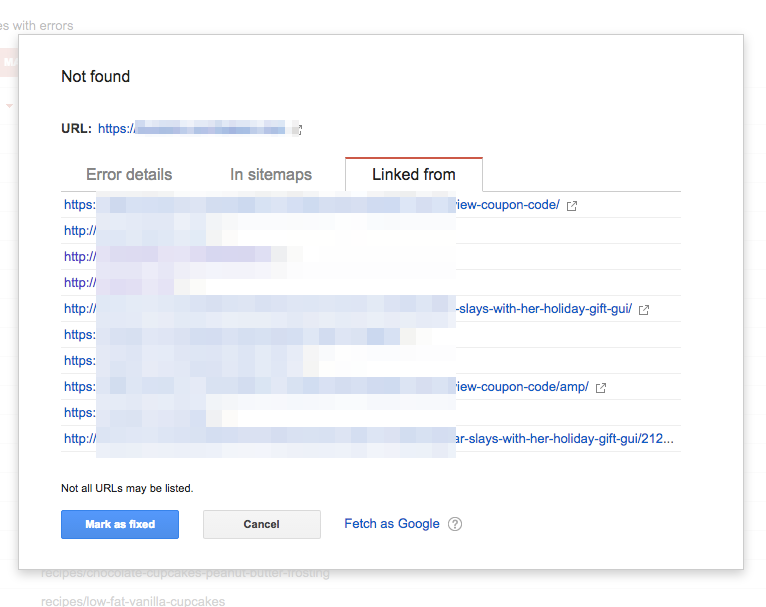Click the chocolate-cupcakes-peanut-butter-frosting row
Screen dimensions: 766x607
(185, 574)
